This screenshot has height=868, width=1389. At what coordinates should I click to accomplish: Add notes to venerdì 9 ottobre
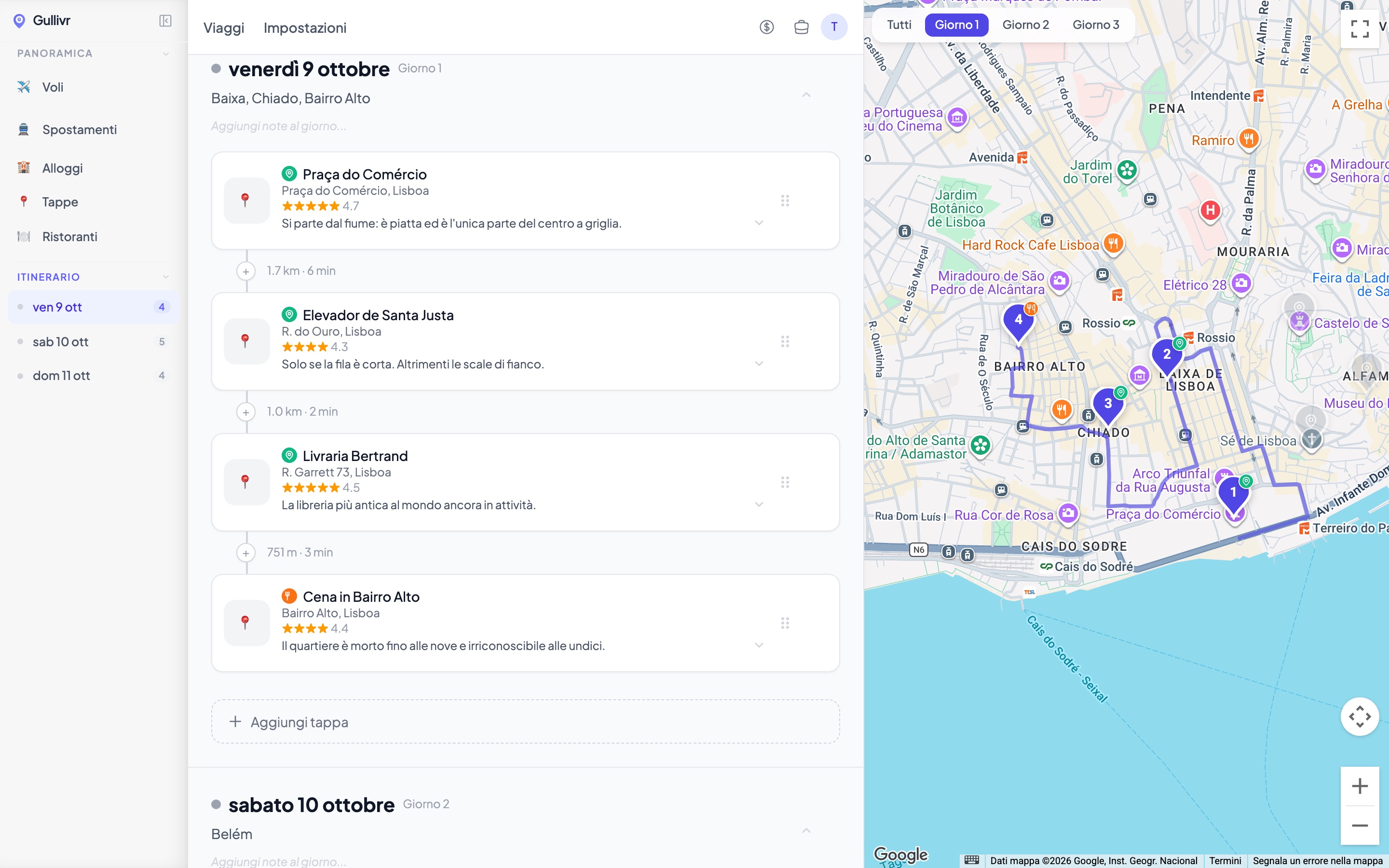279,126
